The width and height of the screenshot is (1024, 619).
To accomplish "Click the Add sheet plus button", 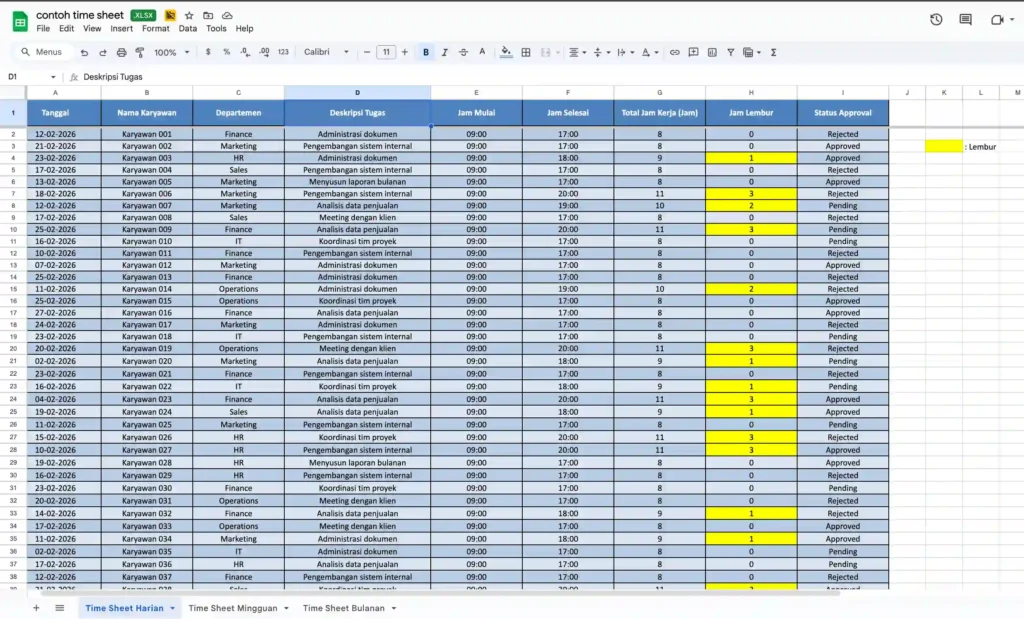I will click(x=36, y=607).
